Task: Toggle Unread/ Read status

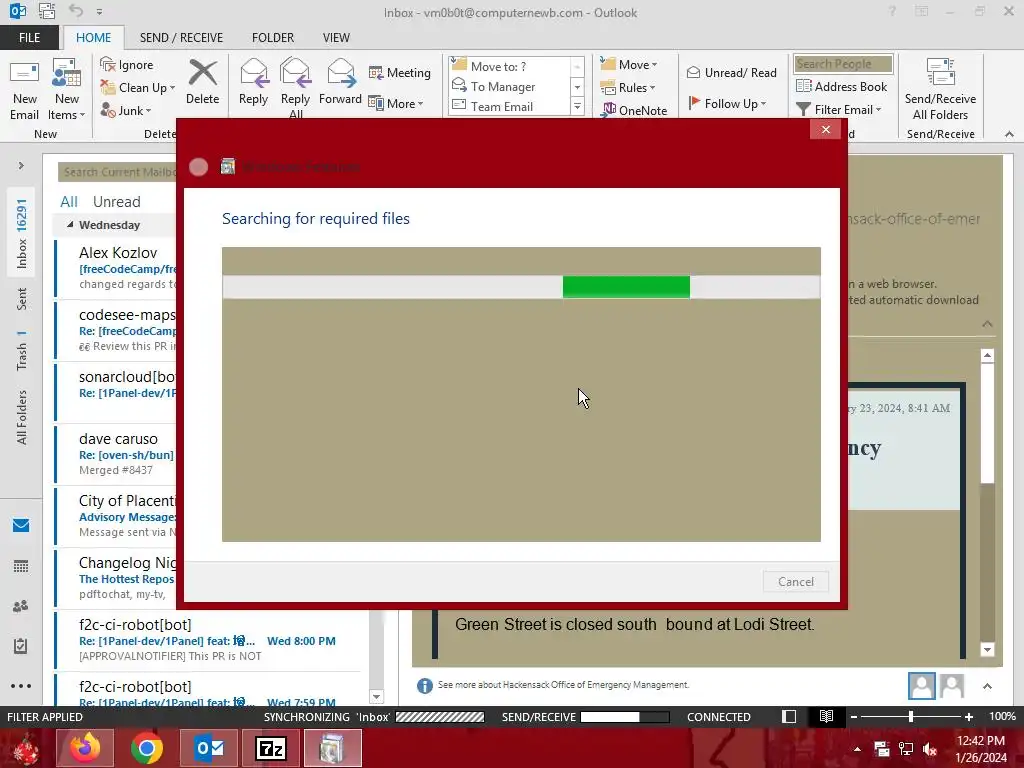Action: point(731,72)
